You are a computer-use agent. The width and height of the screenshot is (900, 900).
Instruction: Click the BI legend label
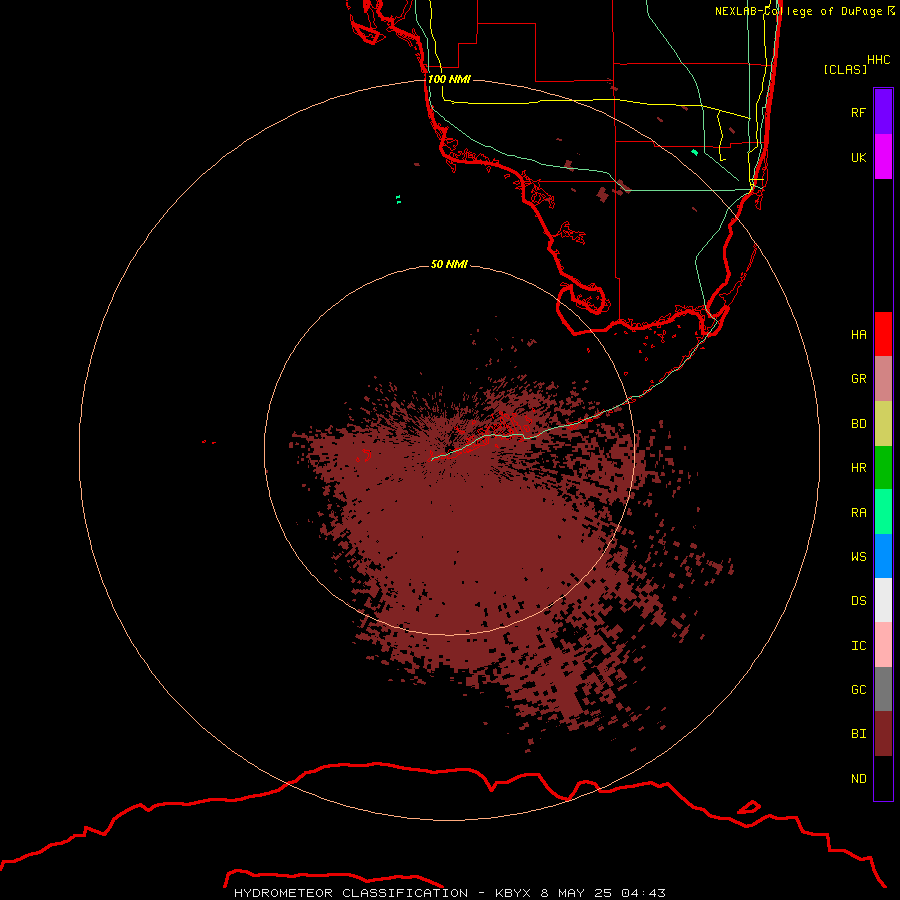point(859,734)
